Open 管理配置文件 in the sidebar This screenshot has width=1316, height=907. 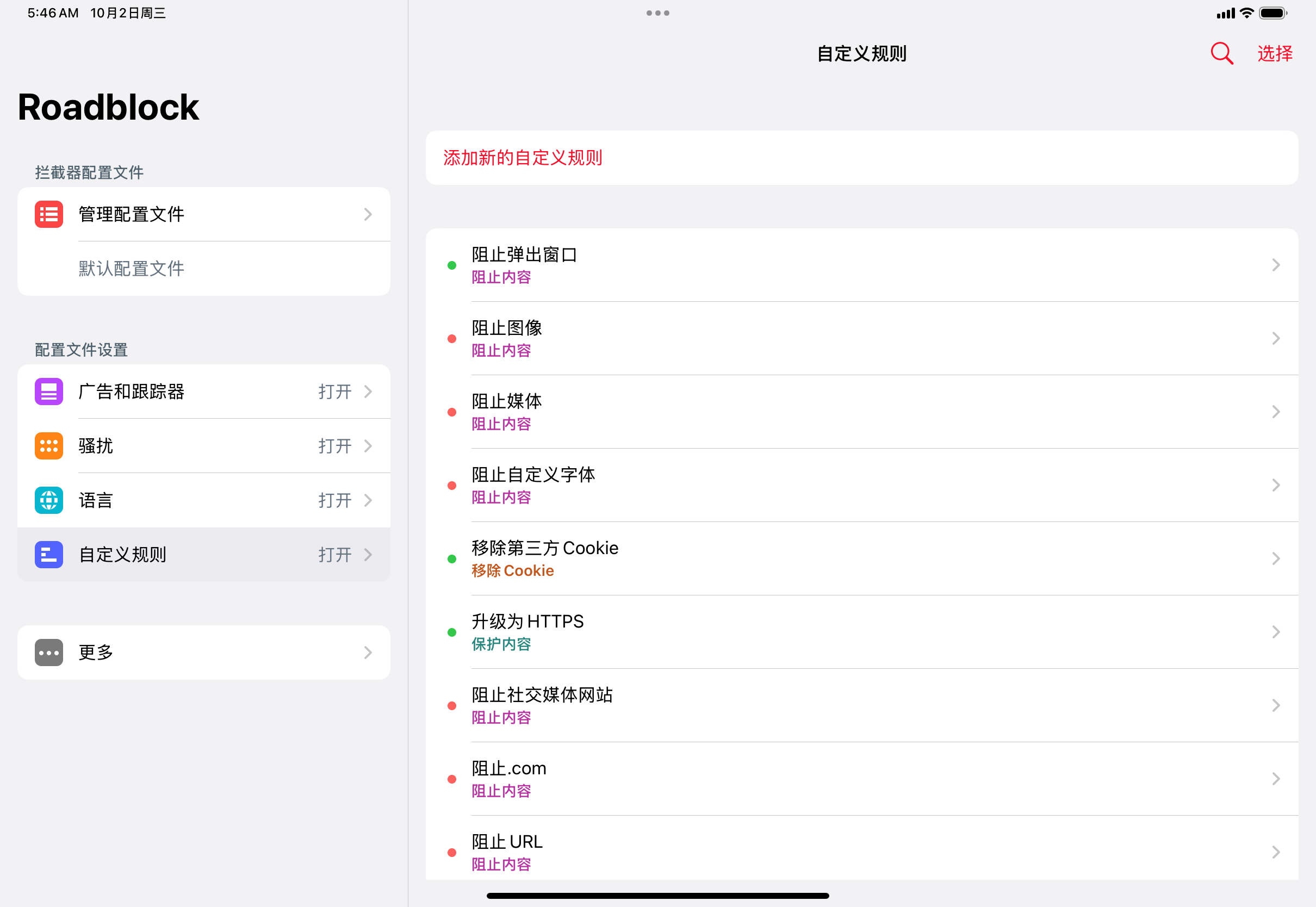[x=203, y=214]
